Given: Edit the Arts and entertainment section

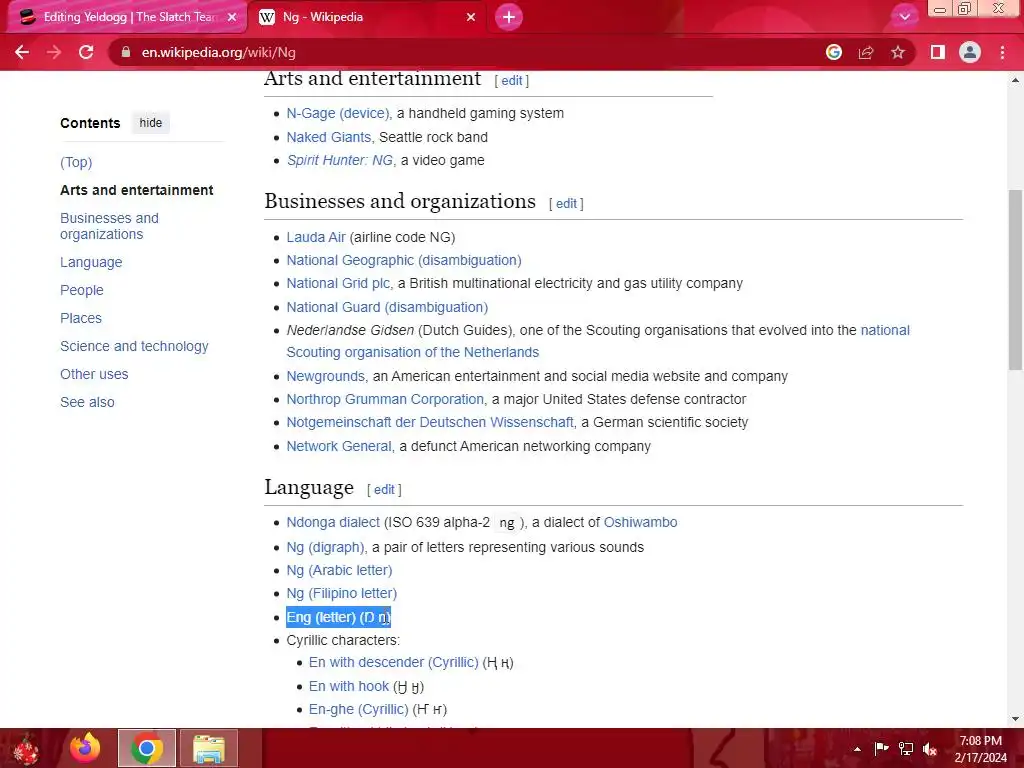Looking at the screenshot, I should 511,80.
